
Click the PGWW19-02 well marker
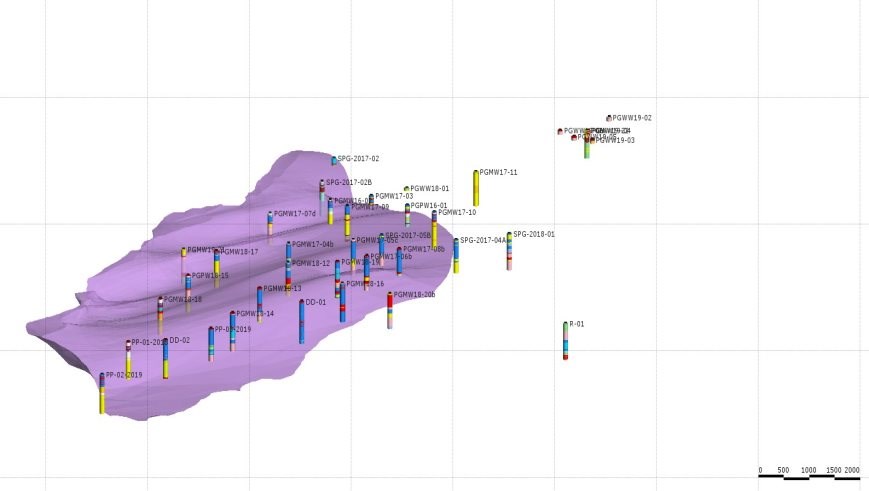(x=608, y=118)
